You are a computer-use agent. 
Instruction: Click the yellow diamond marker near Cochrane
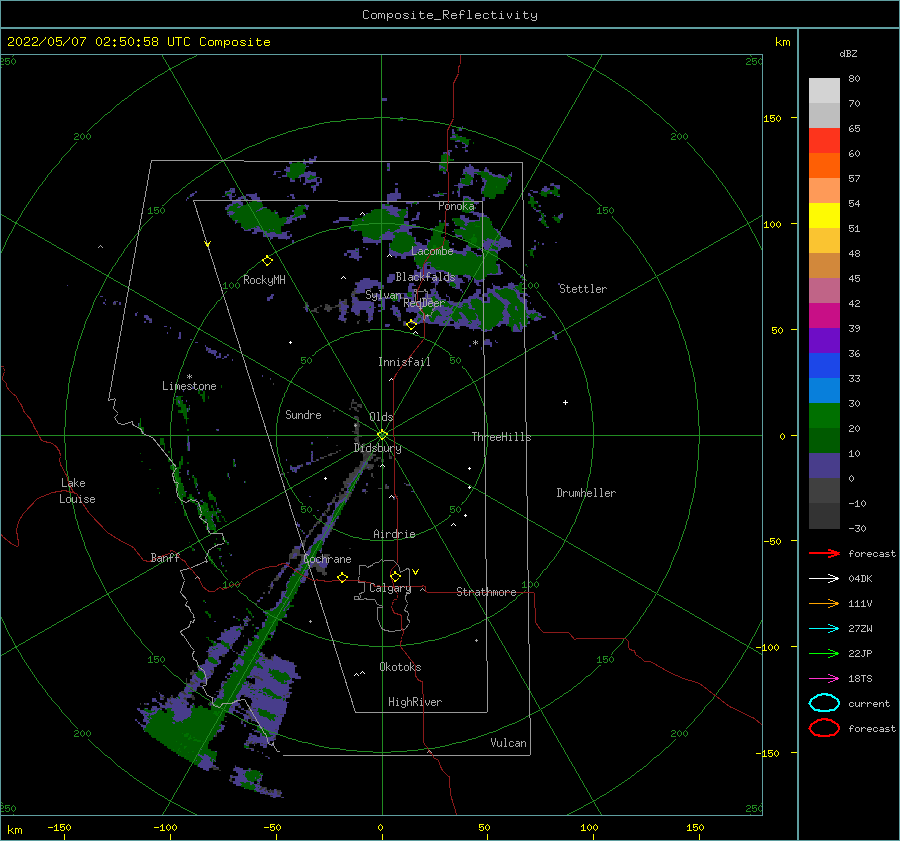click(x=342, y=577)
